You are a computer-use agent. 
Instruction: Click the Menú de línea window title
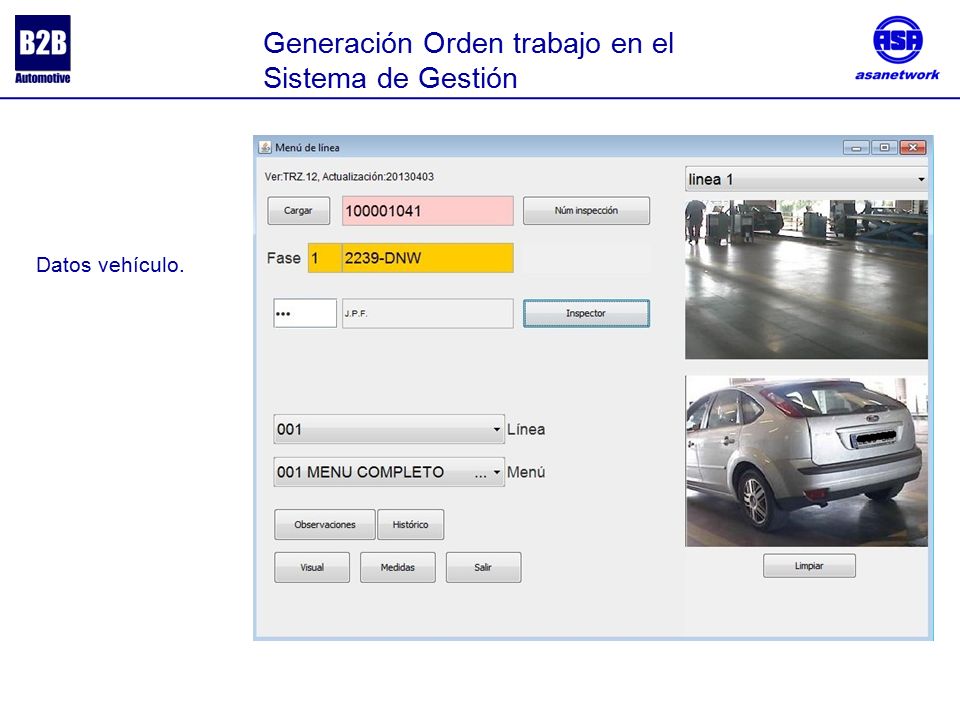(307, 148)
